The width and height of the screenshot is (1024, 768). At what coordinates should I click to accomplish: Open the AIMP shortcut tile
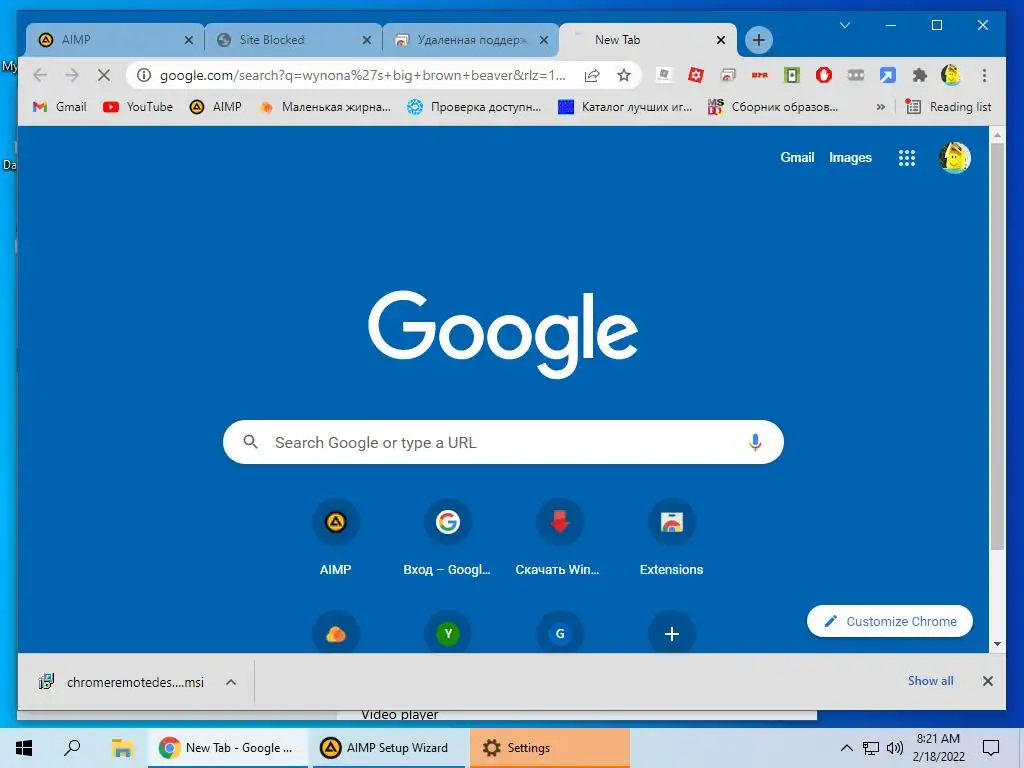[x=336, y=539]
